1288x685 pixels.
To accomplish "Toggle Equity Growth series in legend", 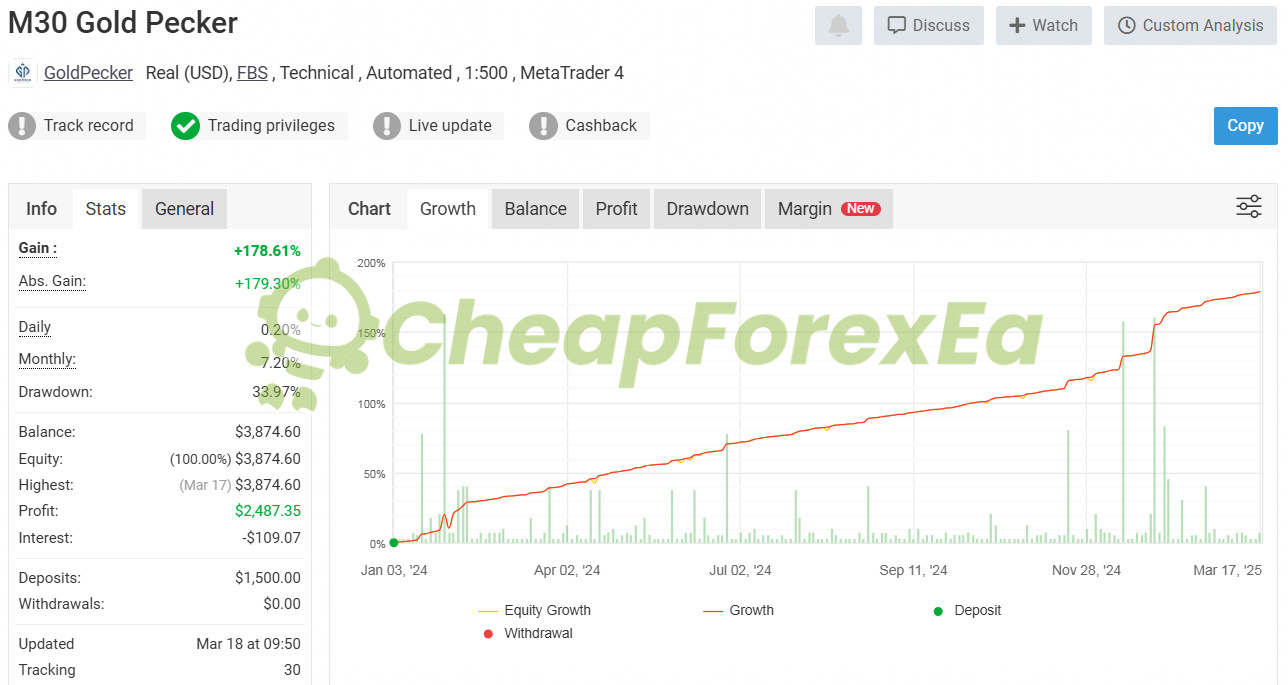I will [534, 610].
